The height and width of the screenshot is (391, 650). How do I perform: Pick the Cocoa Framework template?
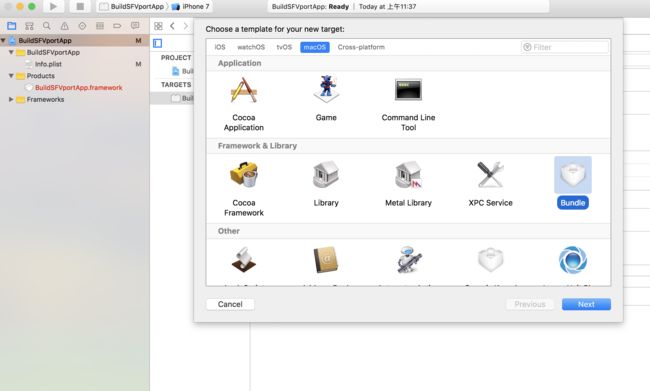point(244,189)
